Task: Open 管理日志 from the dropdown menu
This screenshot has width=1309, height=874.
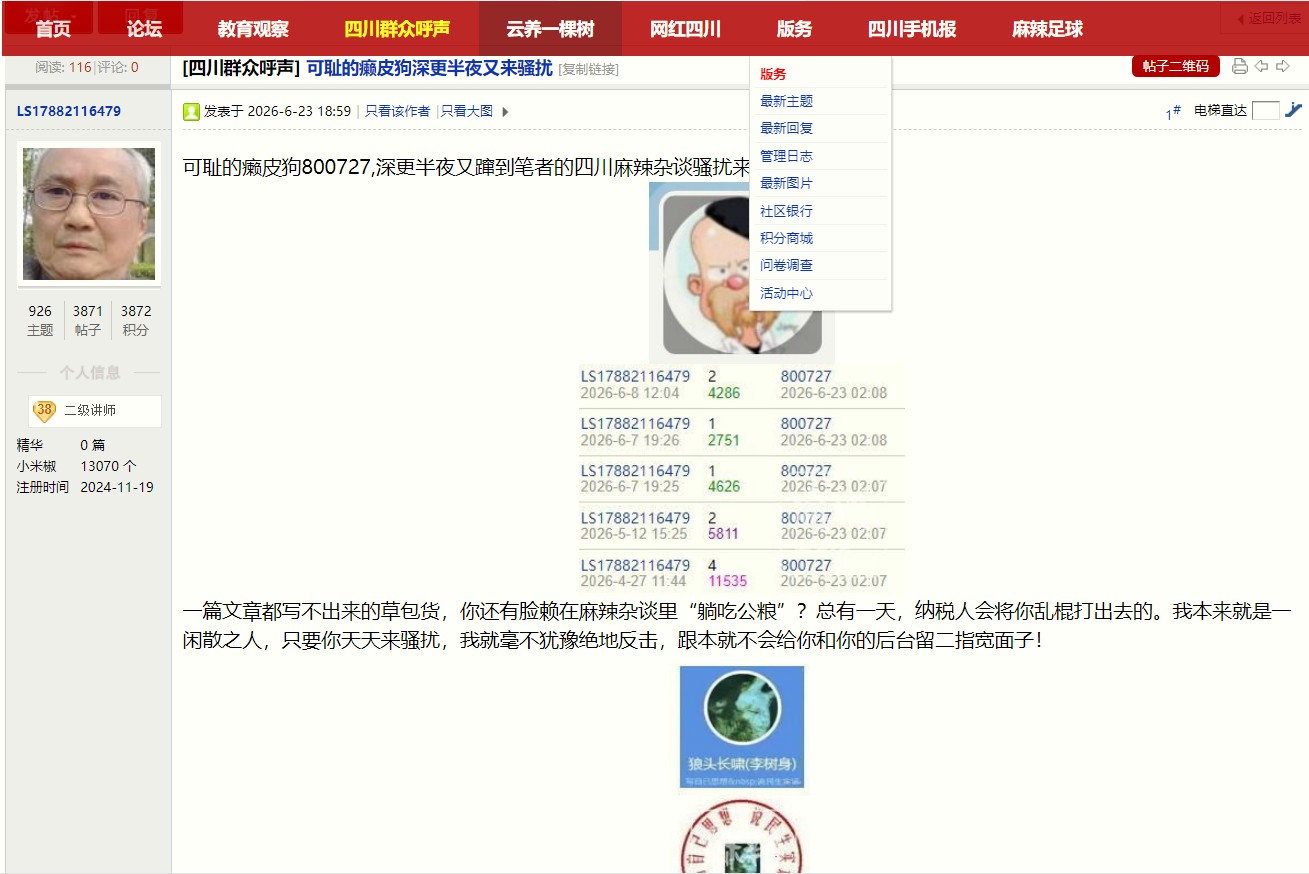Action: [x=786, y=156]
